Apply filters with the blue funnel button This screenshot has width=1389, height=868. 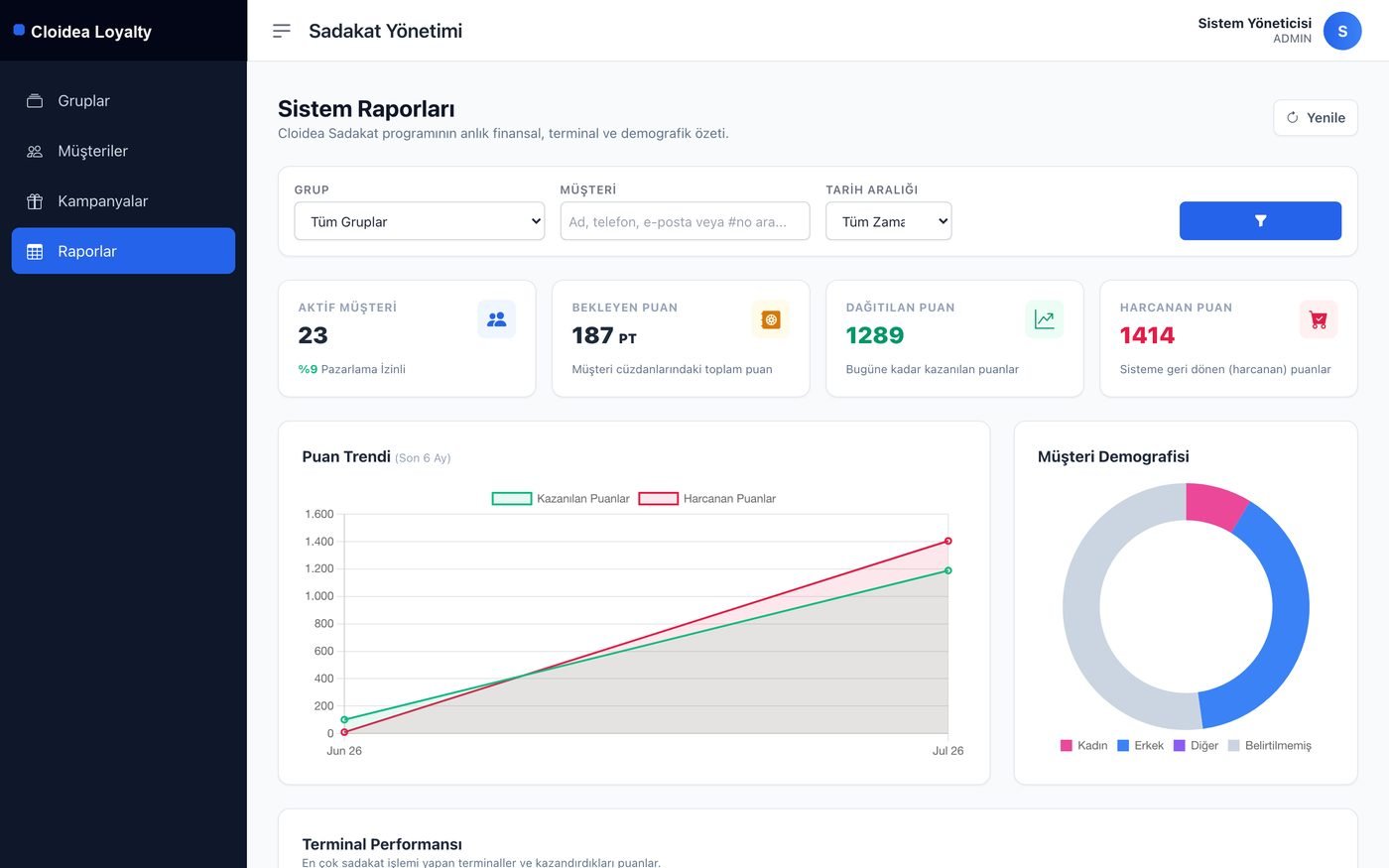[1260, 221]
